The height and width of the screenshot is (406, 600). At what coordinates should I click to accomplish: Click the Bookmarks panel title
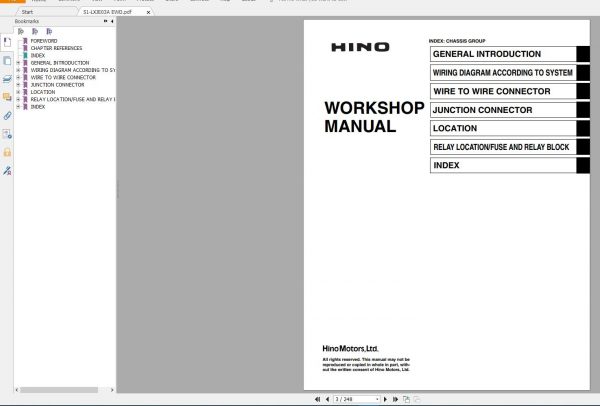point(27,21)
